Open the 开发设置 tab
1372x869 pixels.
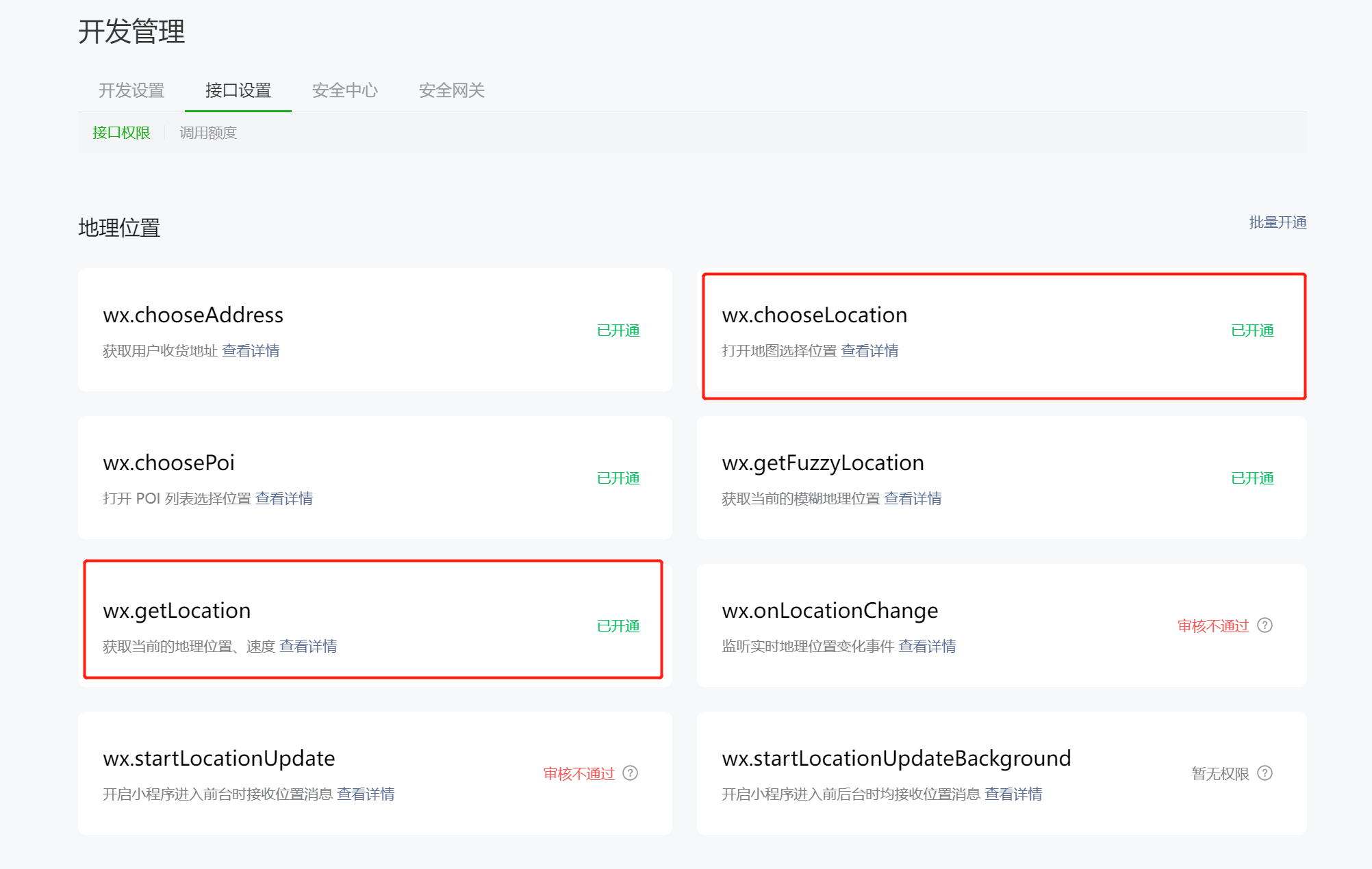[x=131, y=90]
